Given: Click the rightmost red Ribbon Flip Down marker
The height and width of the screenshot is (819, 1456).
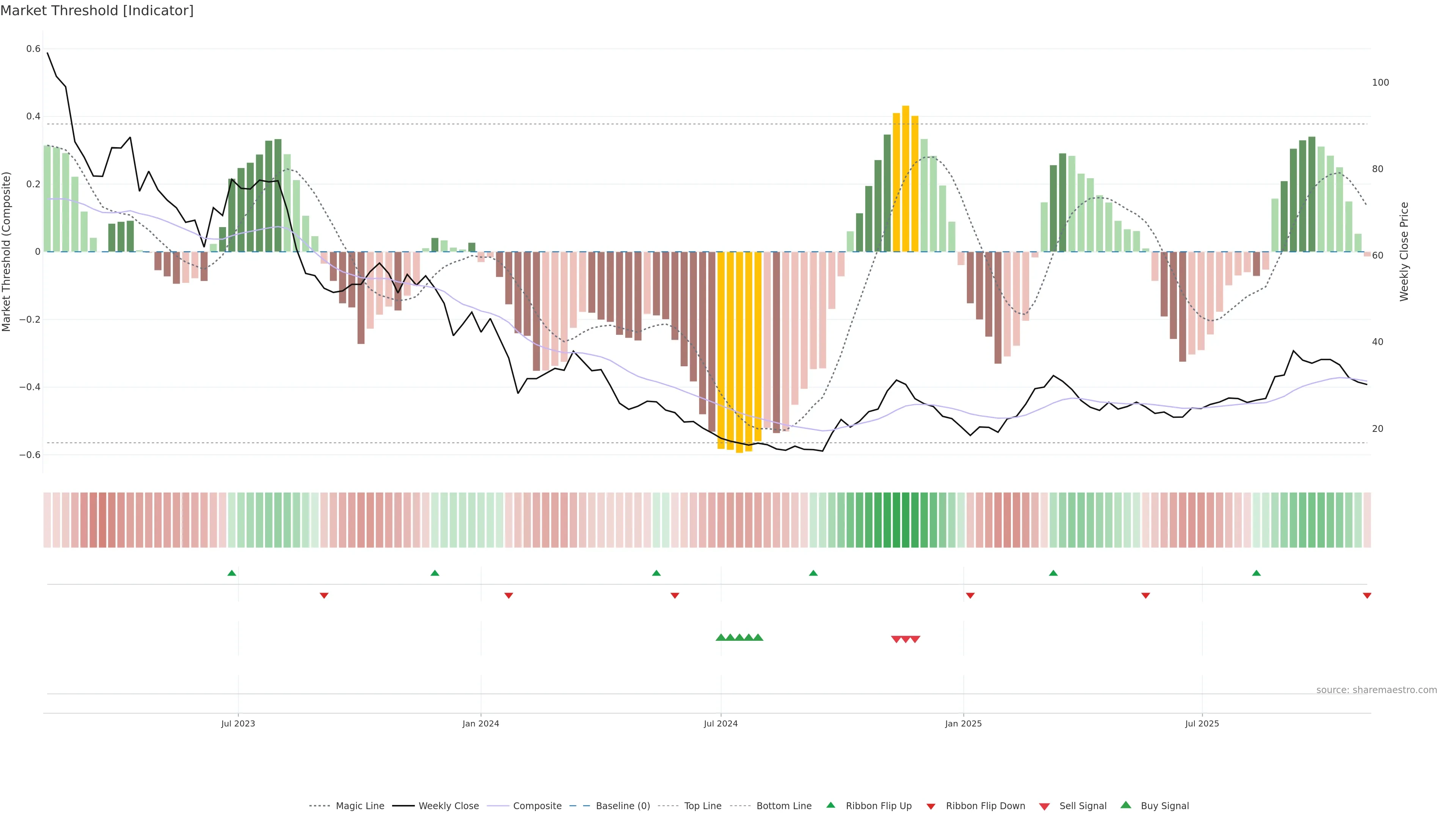Looking at the screenshot, I should click(x=1367, y=595).
